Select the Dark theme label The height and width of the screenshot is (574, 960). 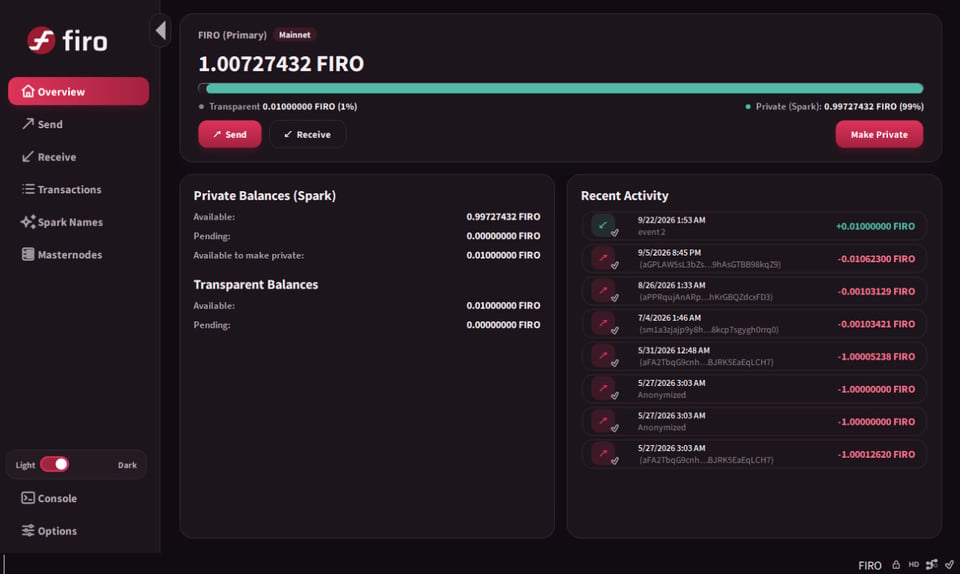pyautogui.click(x=127, y=465)
